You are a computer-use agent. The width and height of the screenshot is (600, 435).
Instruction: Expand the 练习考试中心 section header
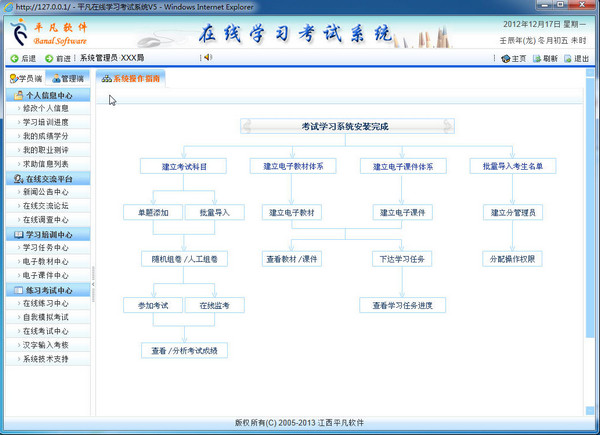pyautogui.click(x=46, y=290)
